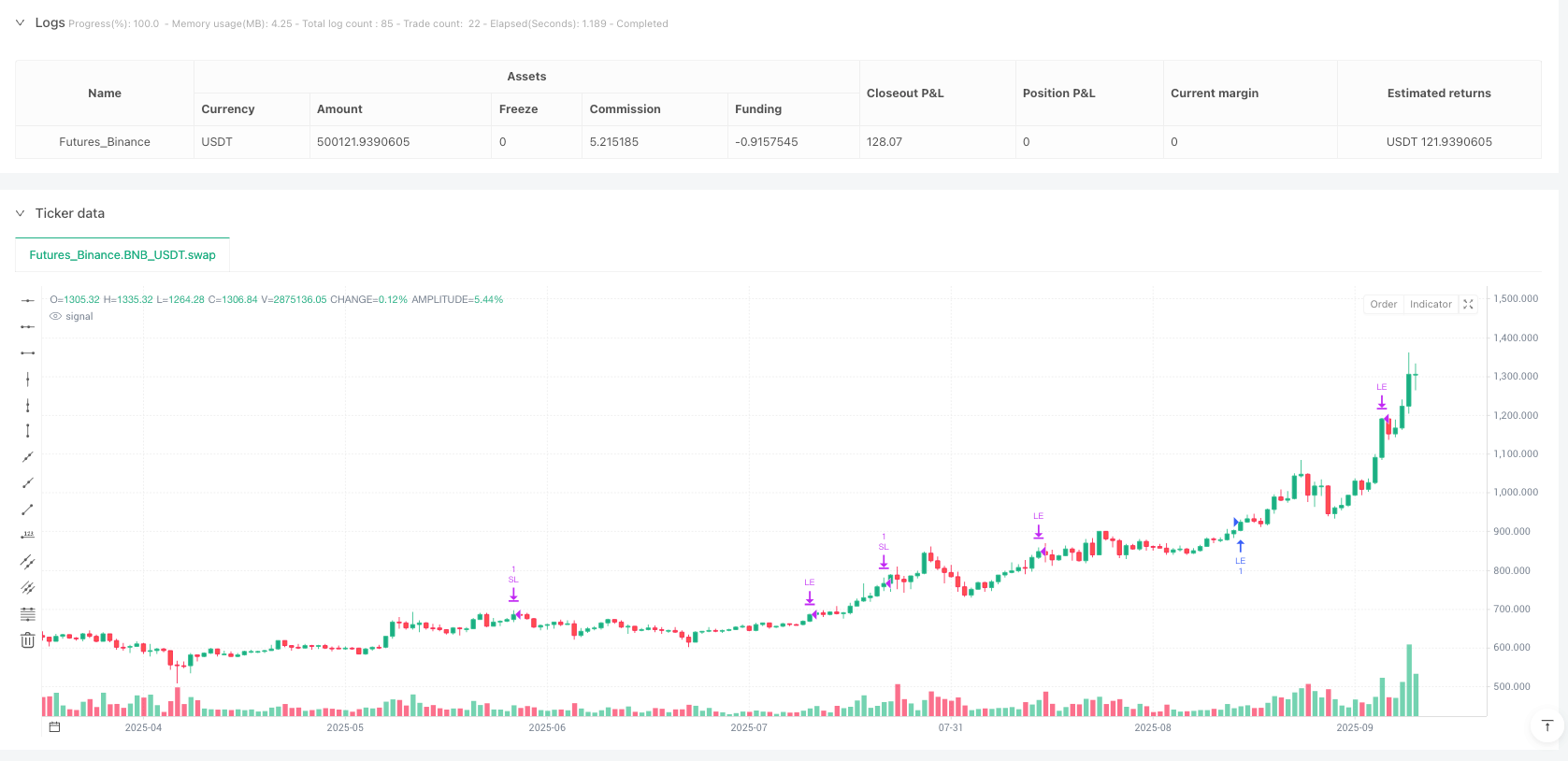Click the Futures_Binance name cell

coord(105,142)
